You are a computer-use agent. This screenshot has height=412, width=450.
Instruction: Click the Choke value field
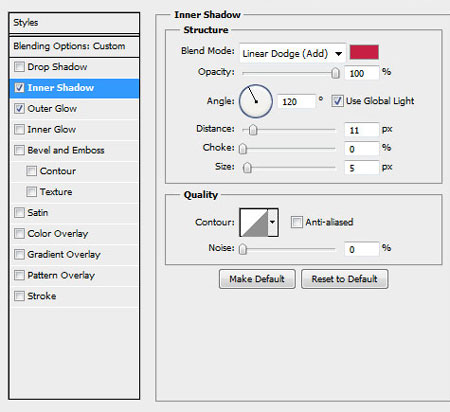point(362,149)
